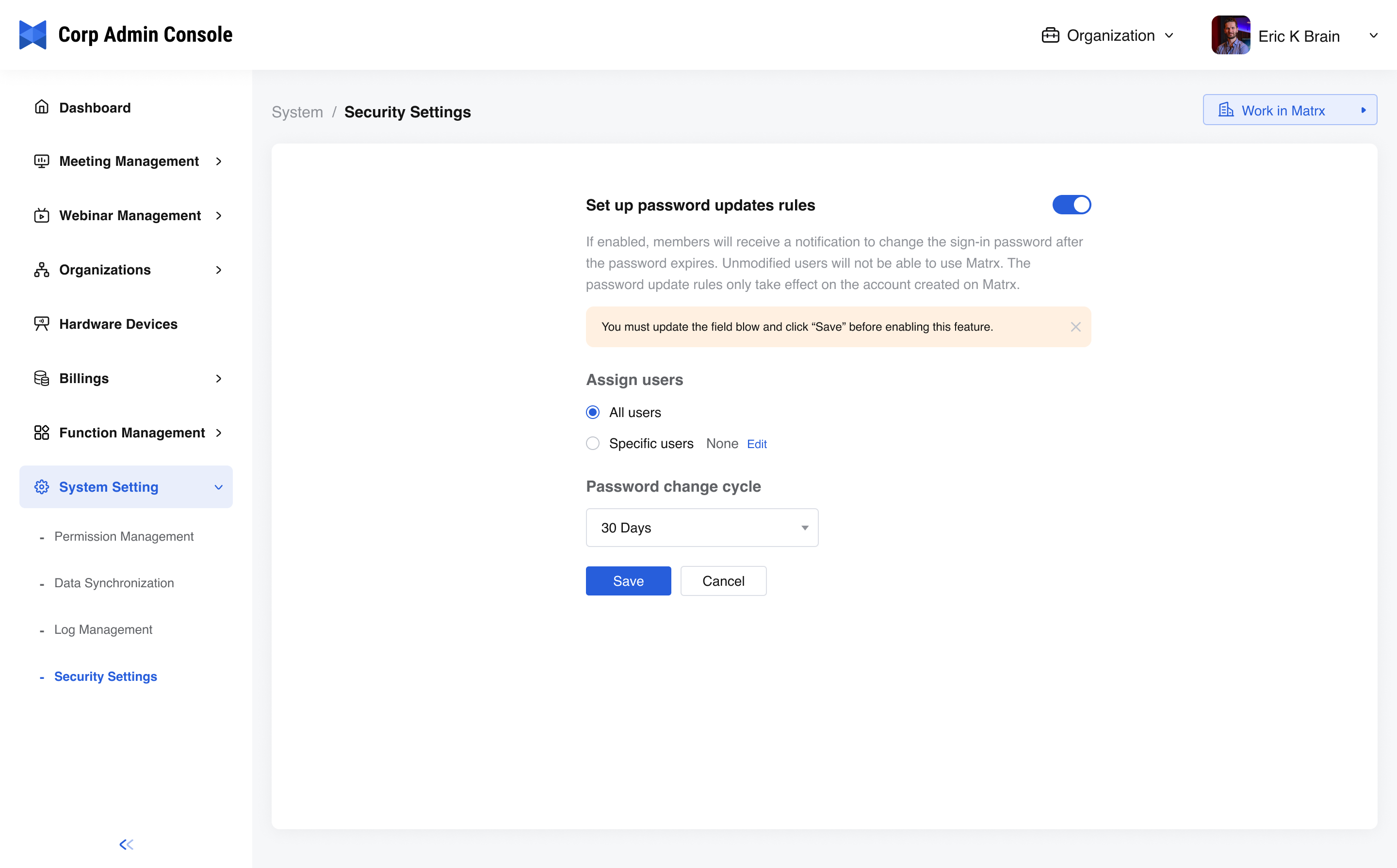Screen dimensions: 1397x868
Task: Click the Billings coins icon
Action: click(41, 378)
